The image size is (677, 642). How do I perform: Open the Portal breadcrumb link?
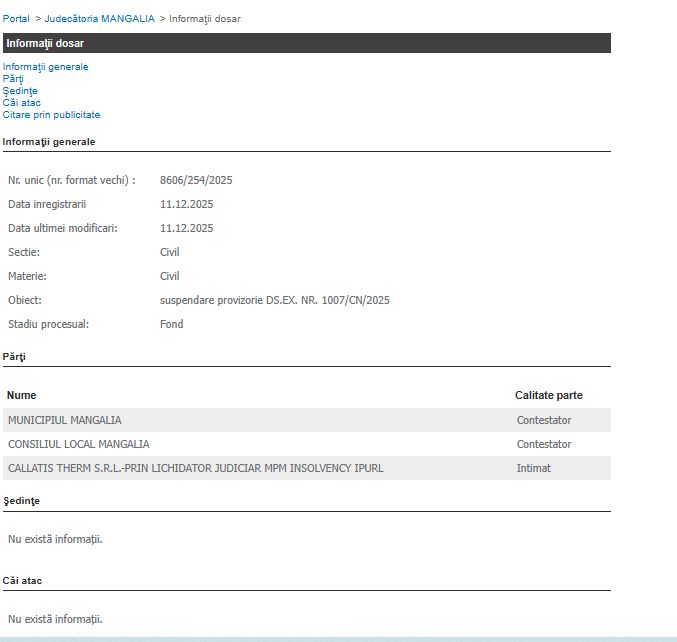click(x=16, y=19)
